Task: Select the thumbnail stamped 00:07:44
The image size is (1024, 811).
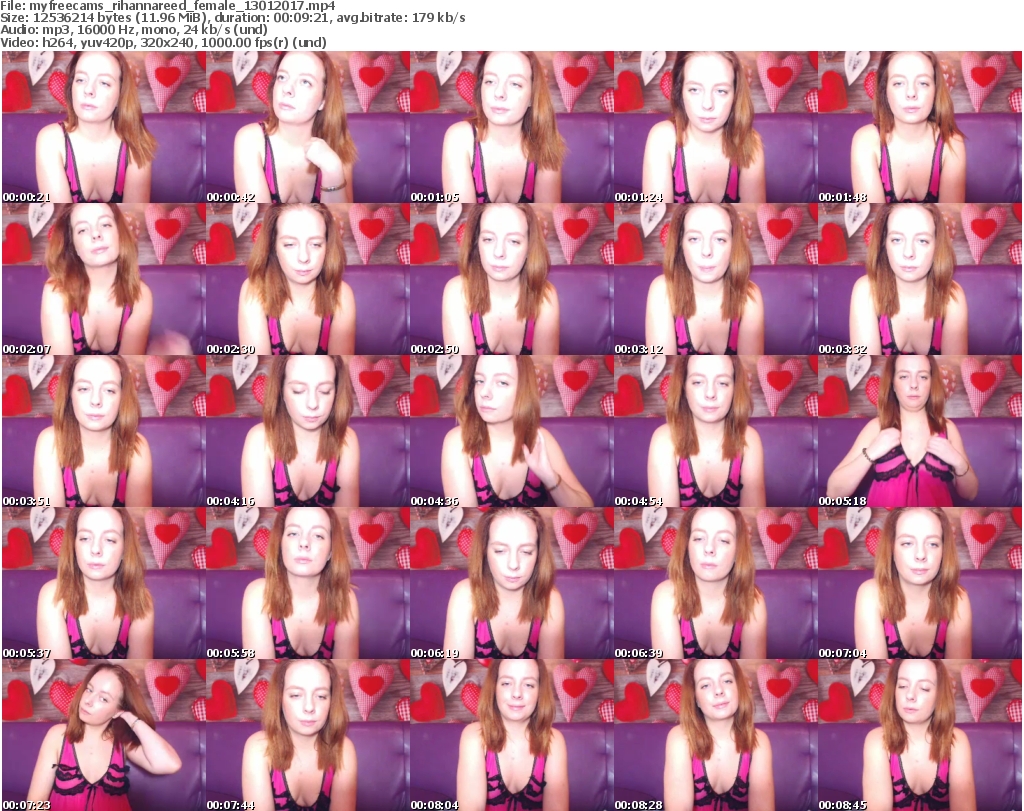Action: 308,735
